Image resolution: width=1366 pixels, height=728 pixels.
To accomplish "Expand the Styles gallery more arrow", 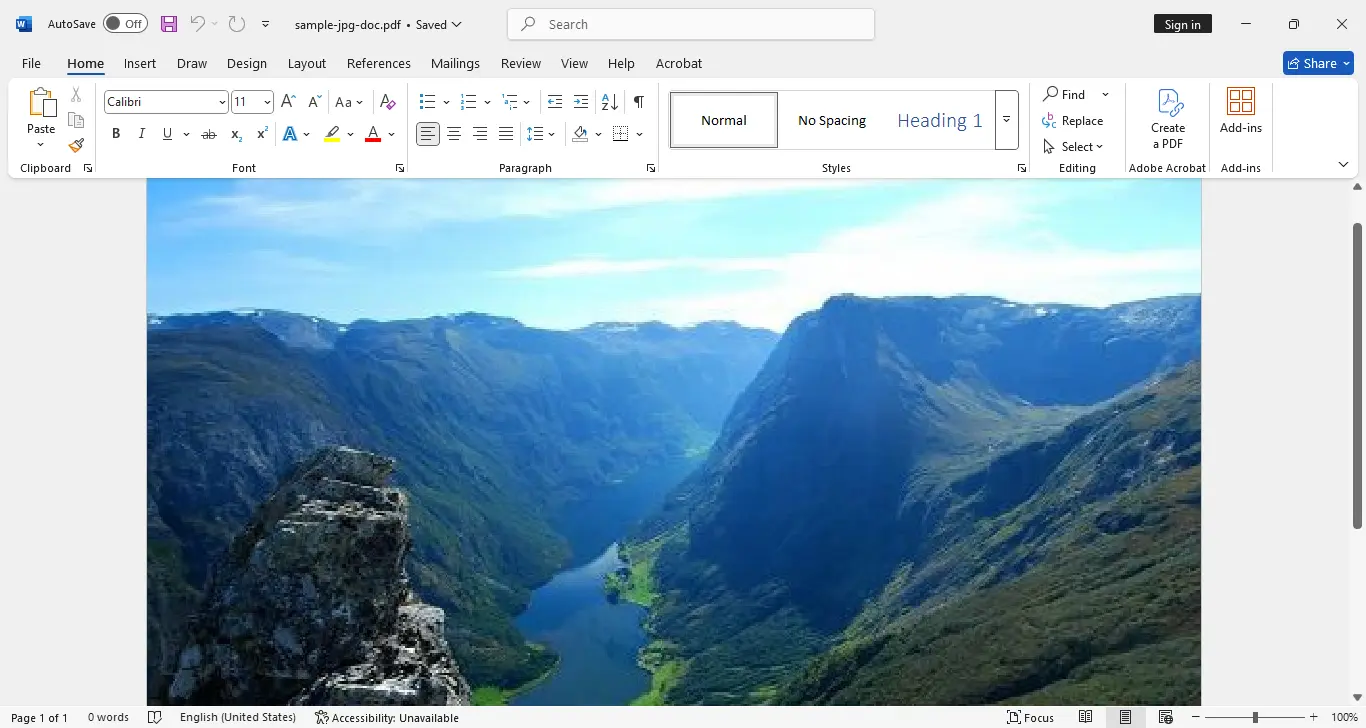I will pyautogui.click(x=1007, y=120).
